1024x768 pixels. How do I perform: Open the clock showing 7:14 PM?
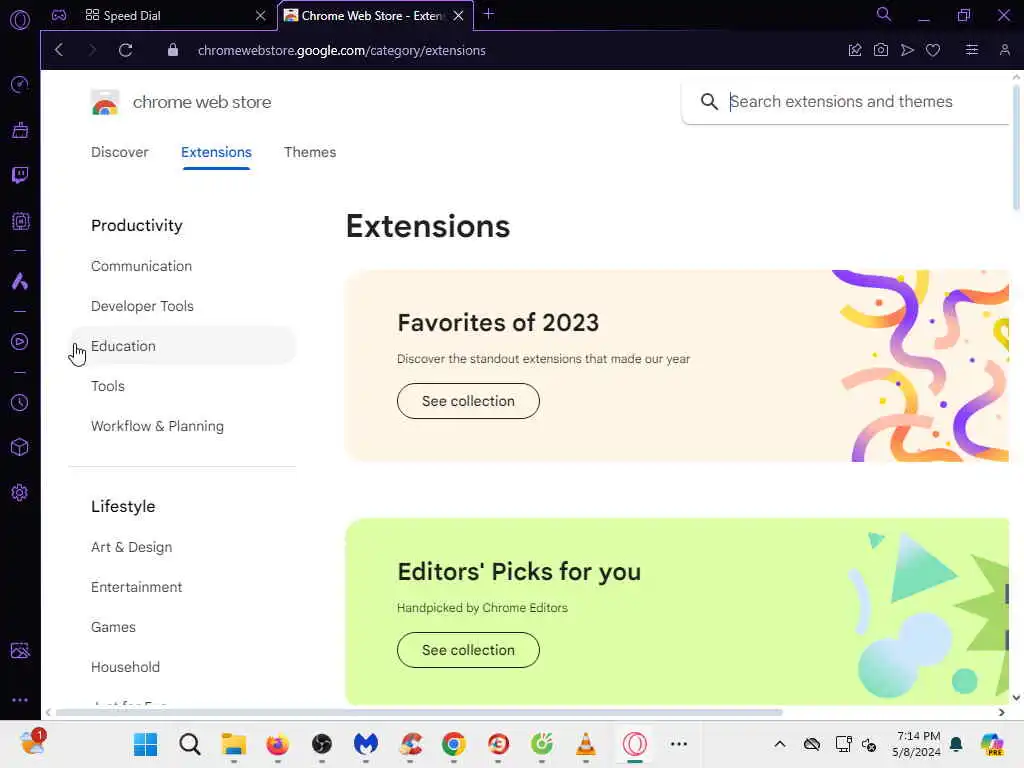click(917, 744)
